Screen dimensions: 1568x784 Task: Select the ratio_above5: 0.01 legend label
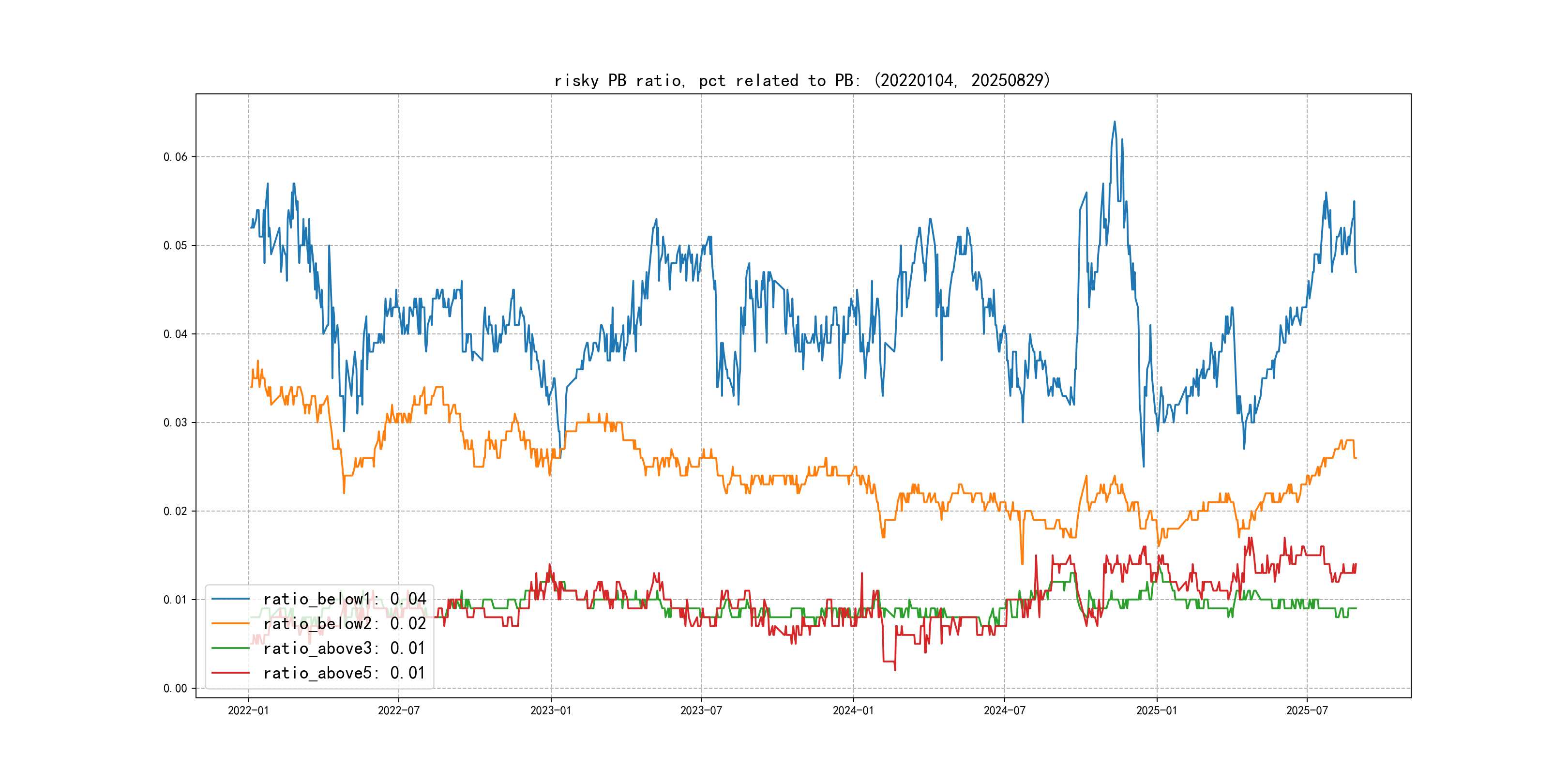[x=345, y=673]
